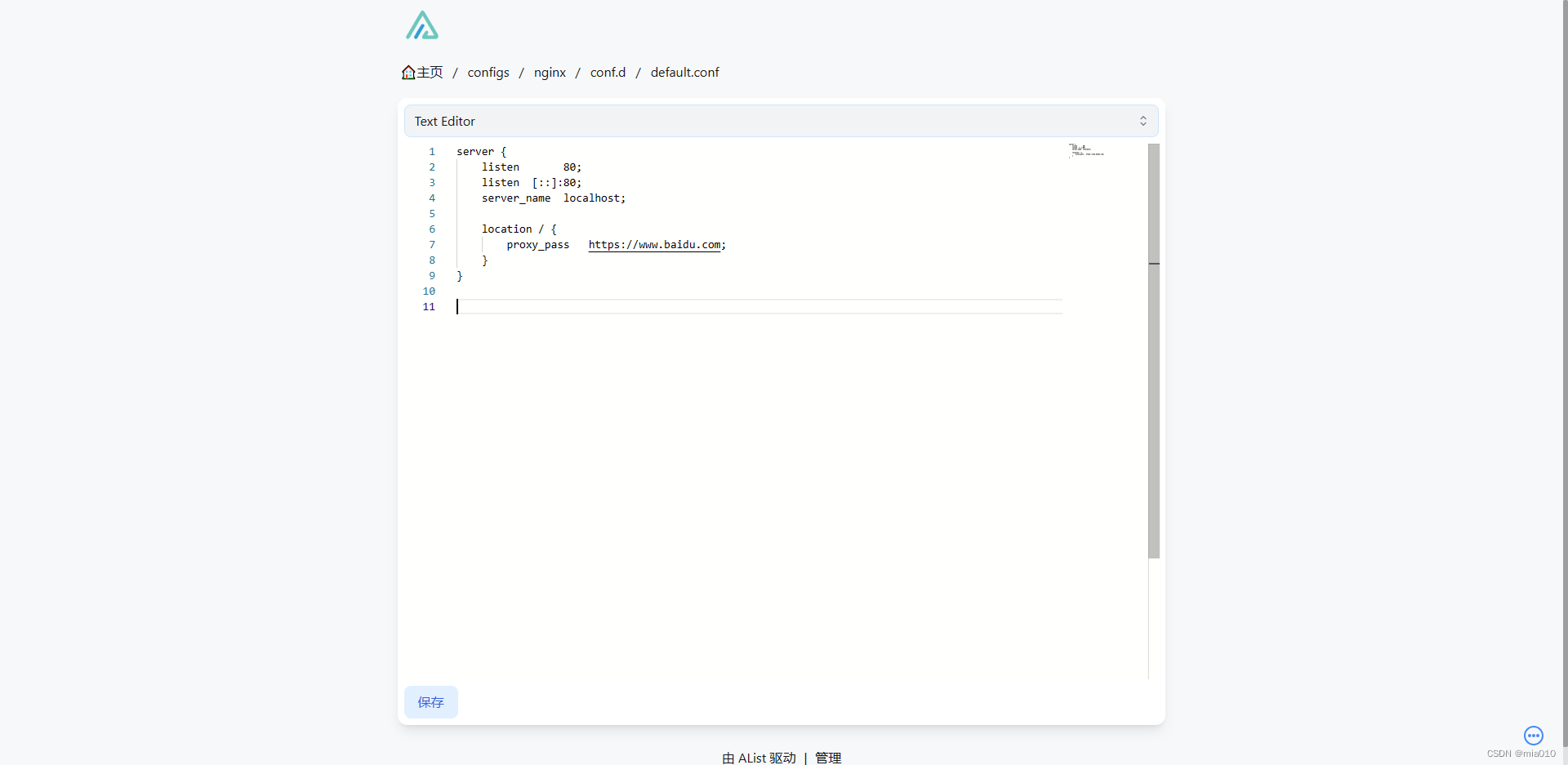Click the https://www.baidu.com URL in code
Screen dimensions: 1568x765
click(654, 245)
